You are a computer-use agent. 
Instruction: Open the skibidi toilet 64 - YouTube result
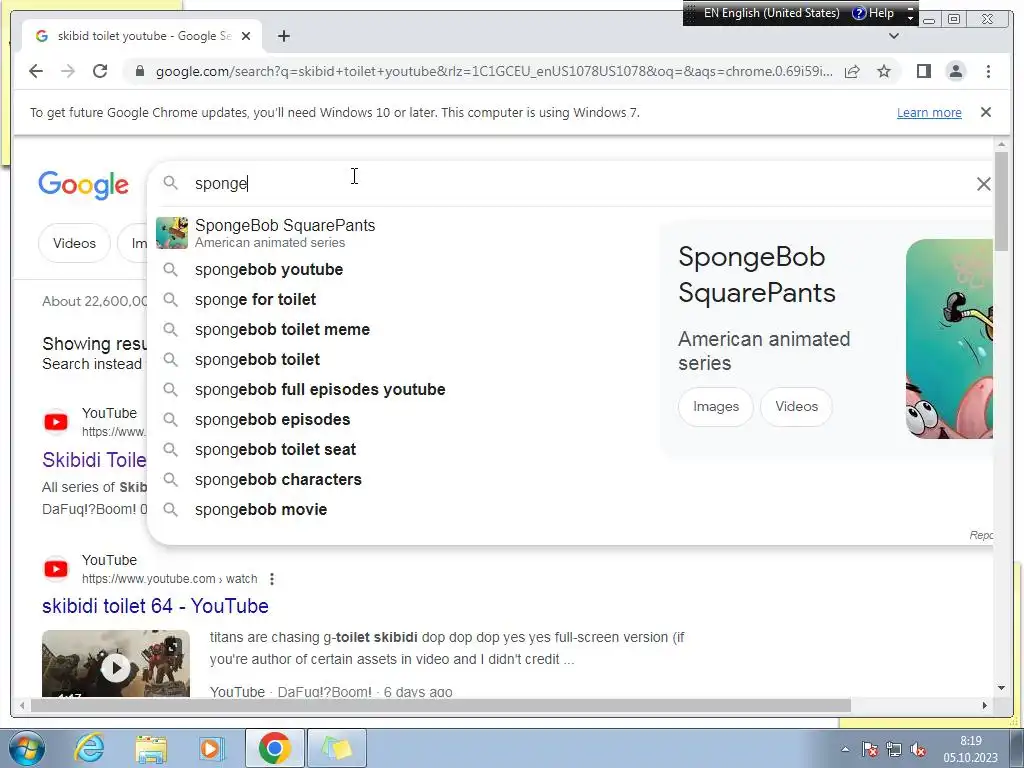point(155,606)
